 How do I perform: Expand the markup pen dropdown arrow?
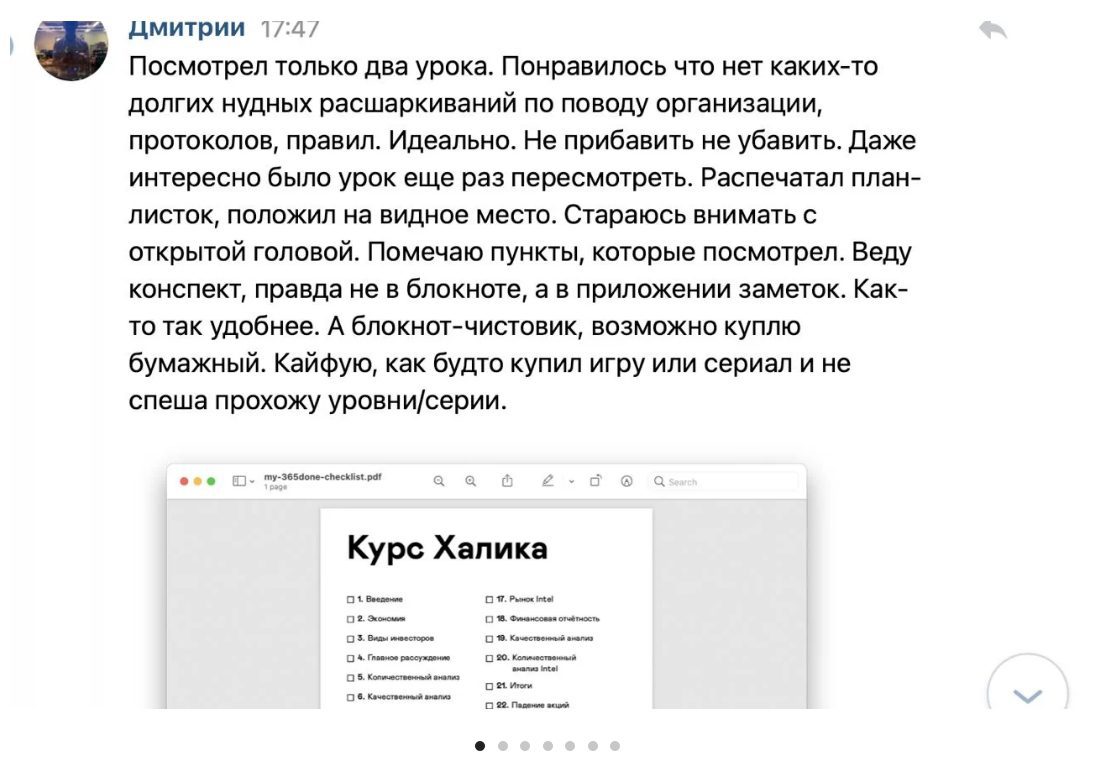coord(571,482)
